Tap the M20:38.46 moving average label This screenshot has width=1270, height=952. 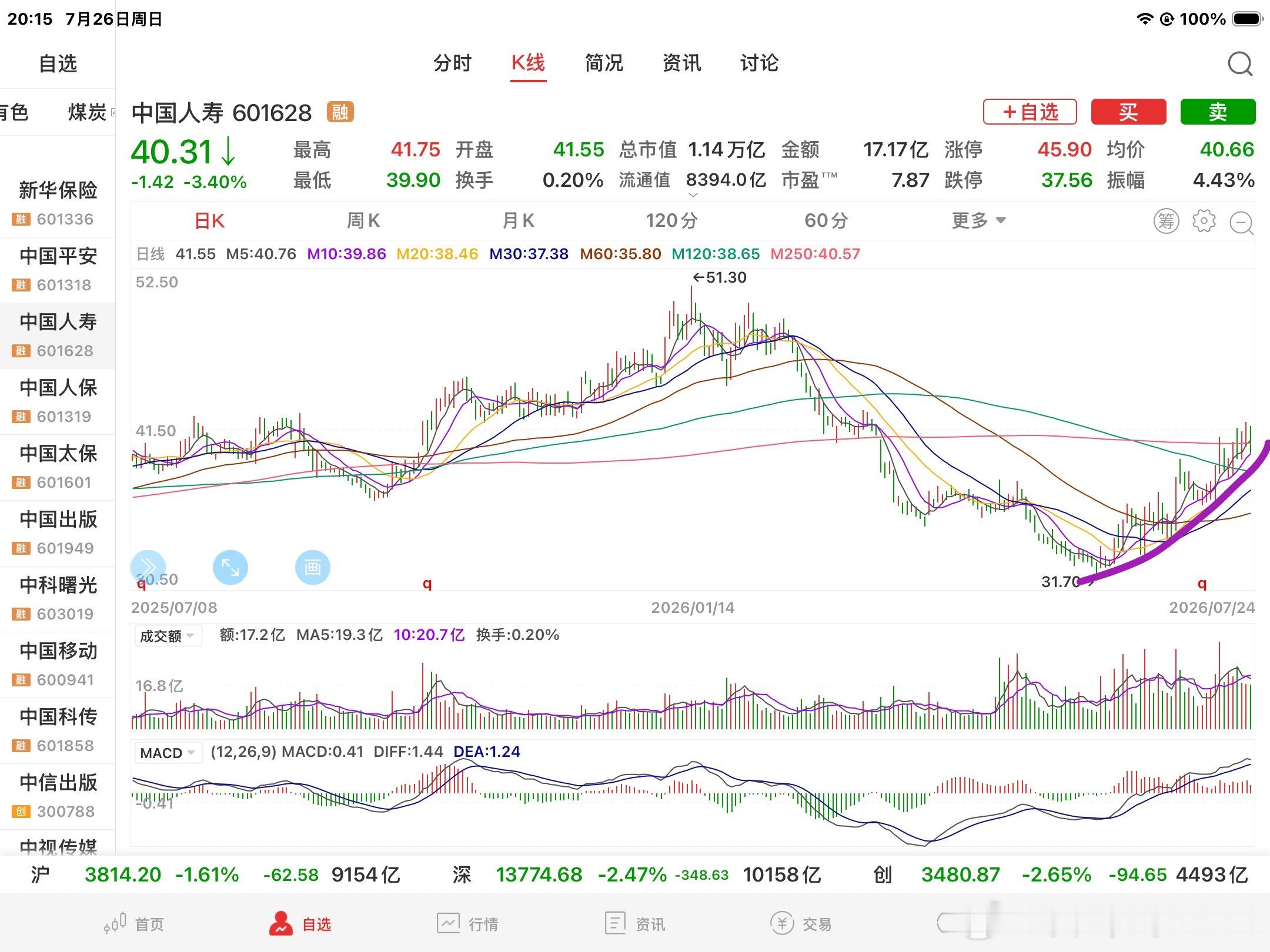[437, 254]
